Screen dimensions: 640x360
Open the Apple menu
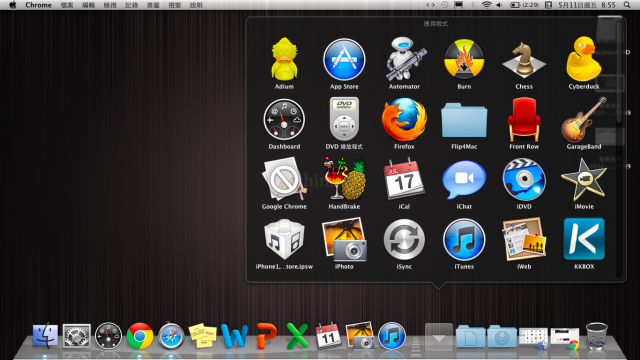(x=13, y=5)
